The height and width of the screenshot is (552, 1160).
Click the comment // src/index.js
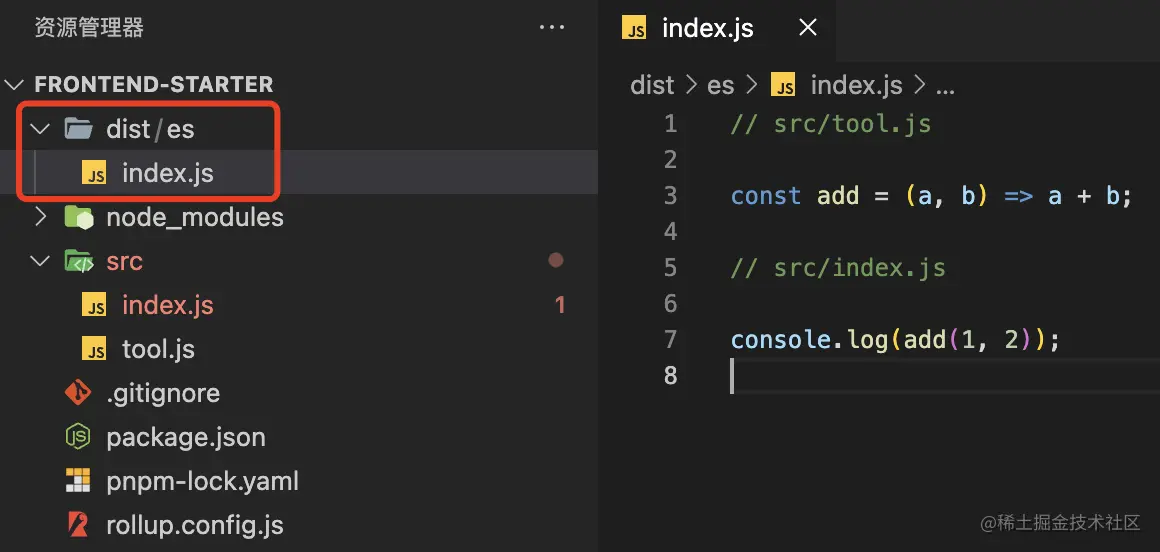(x=838, y=267)
